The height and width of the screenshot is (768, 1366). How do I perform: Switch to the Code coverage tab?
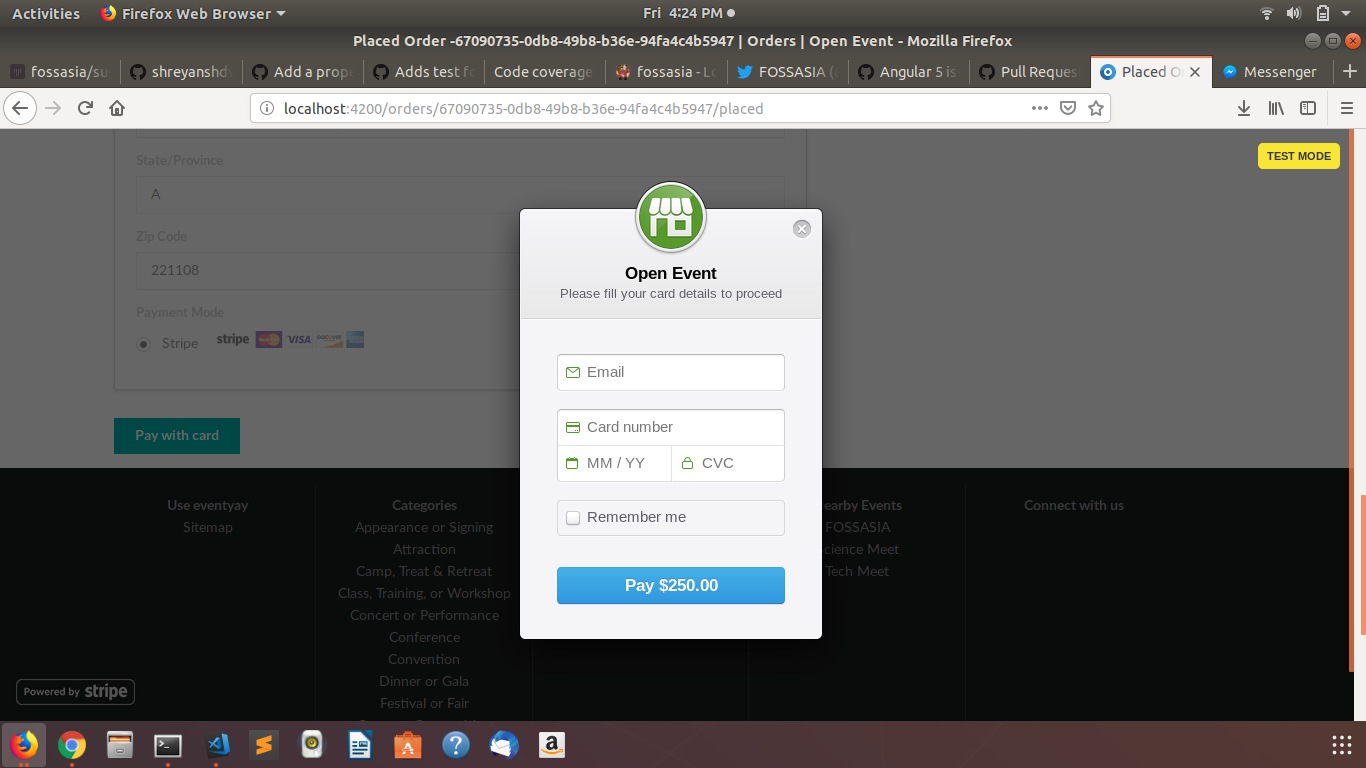point(544,72)
